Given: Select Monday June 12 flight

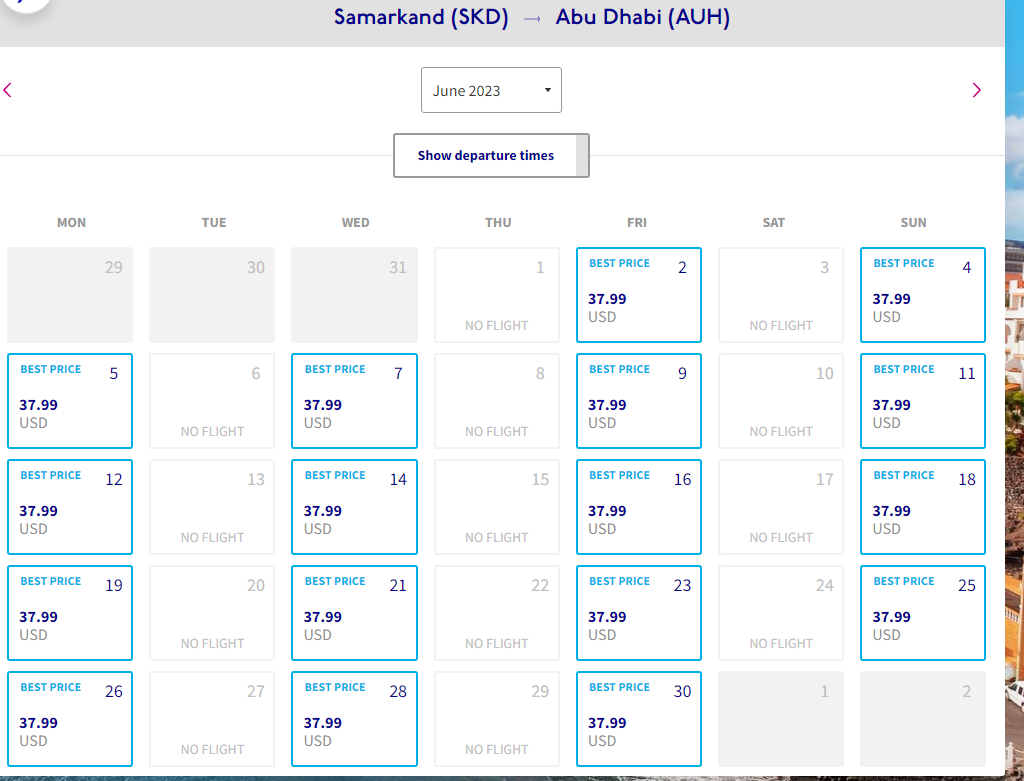Looking at the screenshot, I should point(70,507).
